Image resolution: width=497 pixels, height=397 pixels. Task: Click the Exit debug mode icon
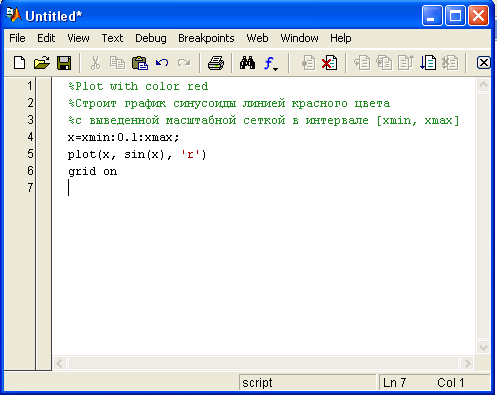click(450, 63)
